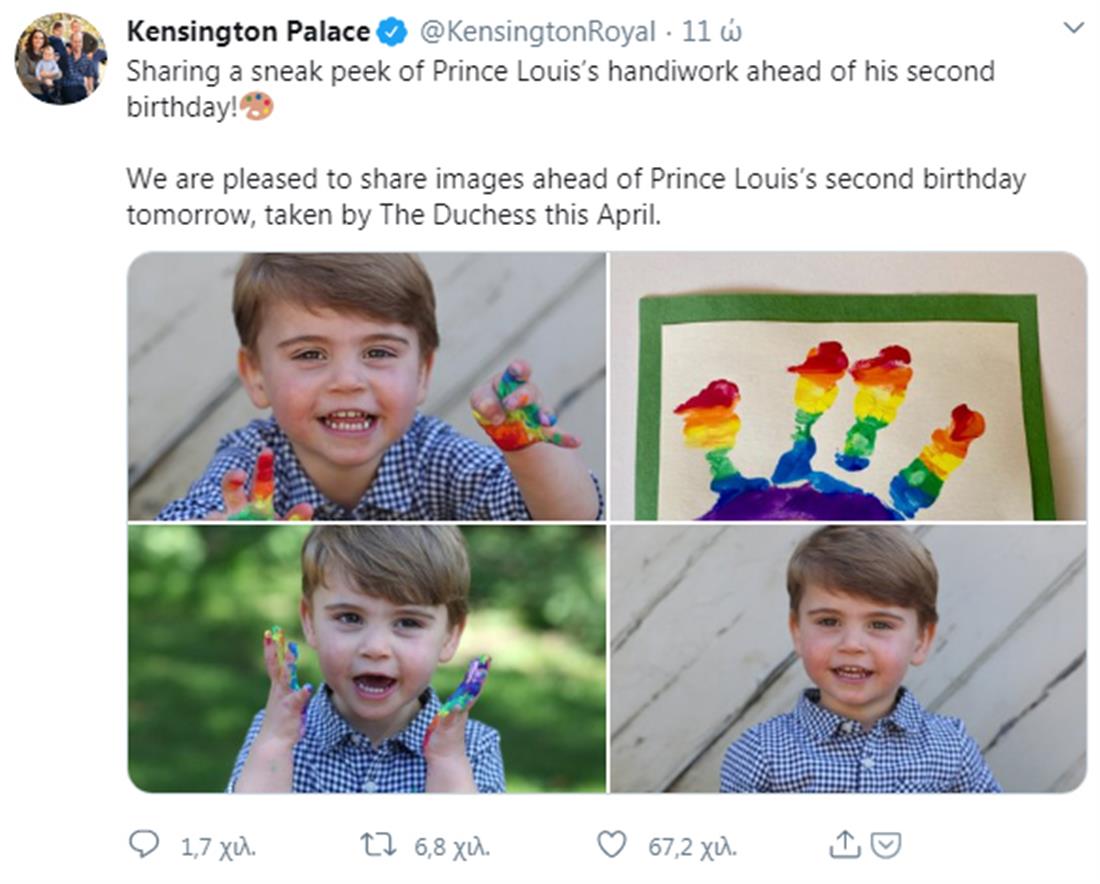Click the 6,8 χιλ. retweet count
1100x884 pixels.
452,847
